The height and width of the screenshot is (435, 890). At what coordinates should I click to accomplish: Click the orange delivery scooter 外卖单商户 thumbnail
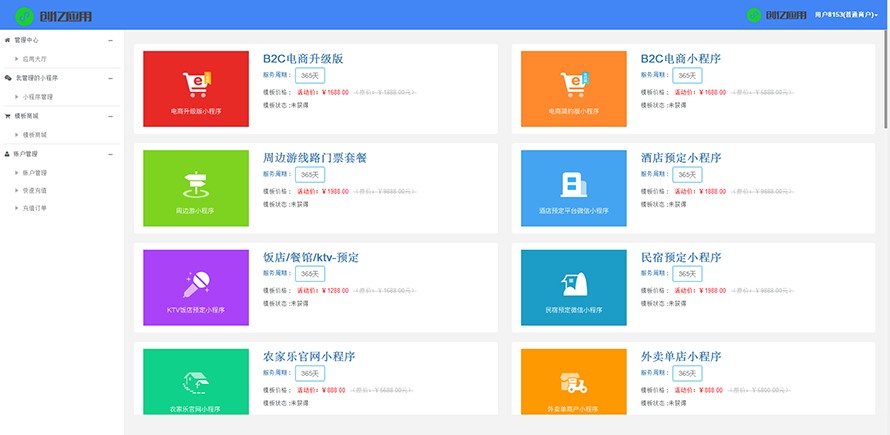[x=574, y=382]
